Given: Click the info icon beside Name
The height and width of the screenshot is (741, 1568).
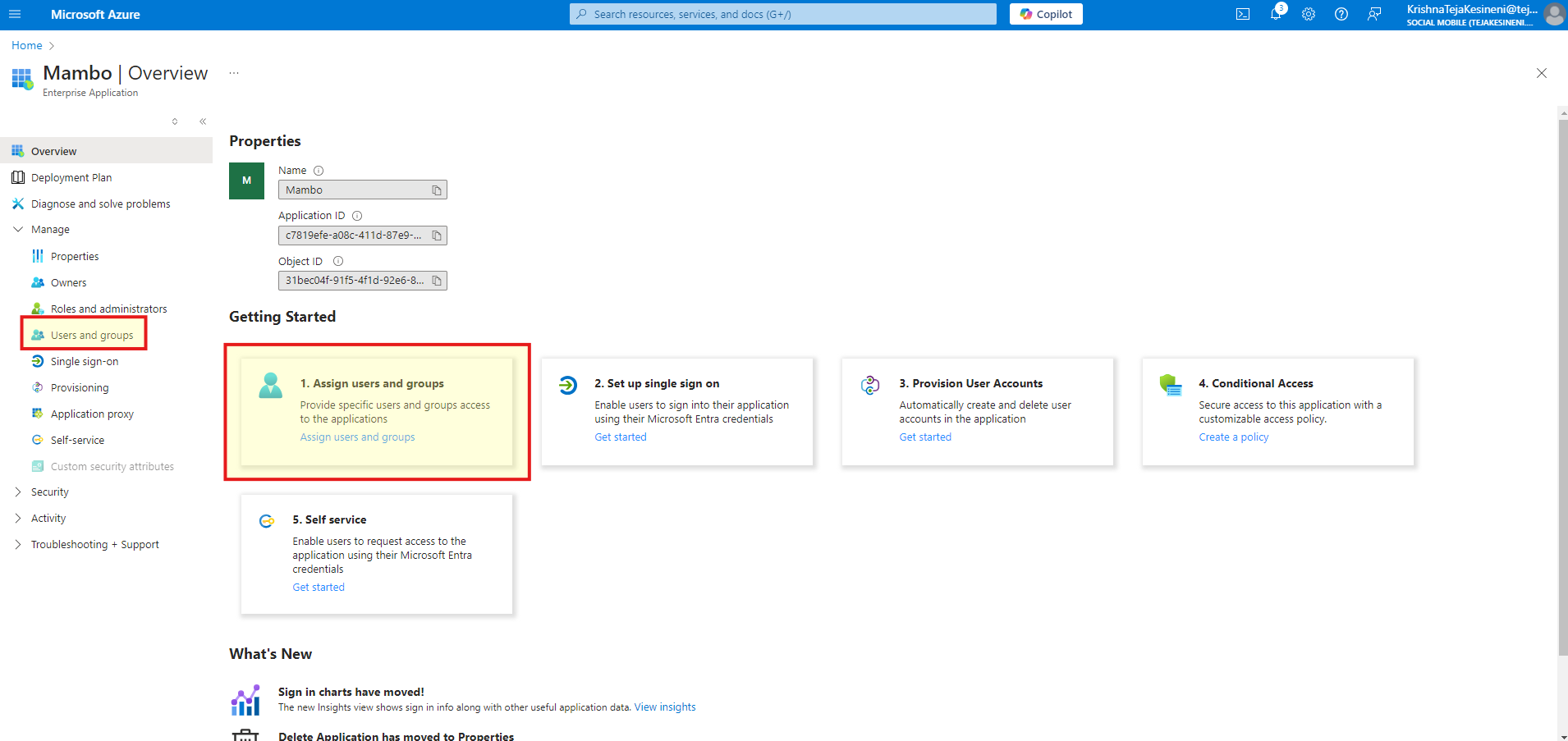Looking at the screenshot, I should [x=319, y=171].
